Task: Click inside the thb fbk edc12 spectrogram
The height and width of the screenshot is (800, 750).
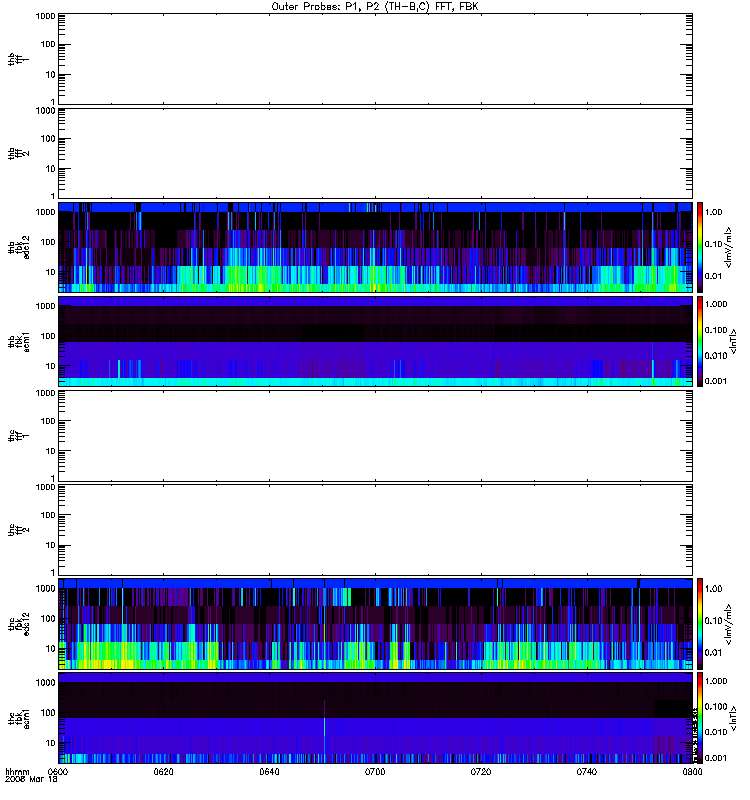Action: pyautogui.click(x=376, y=247)
